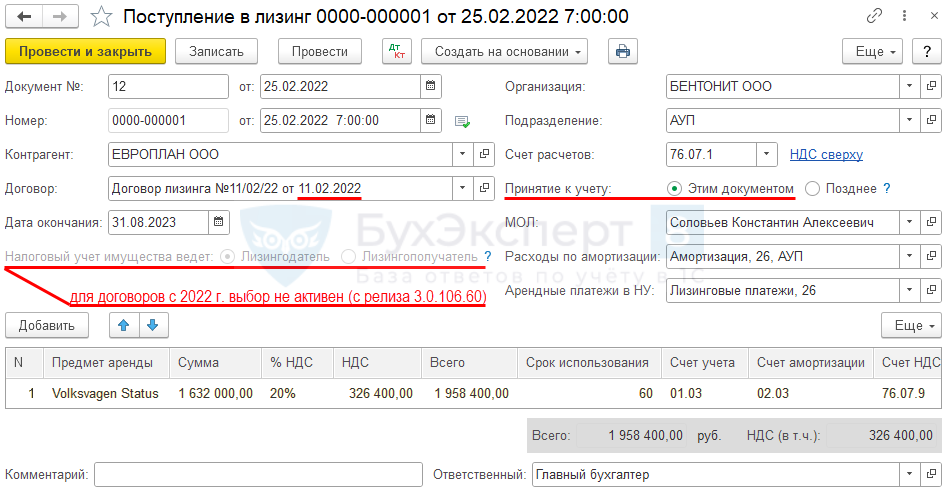The width and height of the screenshot is (946, 493).
Task: Show Дт/Кт postings icon
Action: (x=397, y=51)
